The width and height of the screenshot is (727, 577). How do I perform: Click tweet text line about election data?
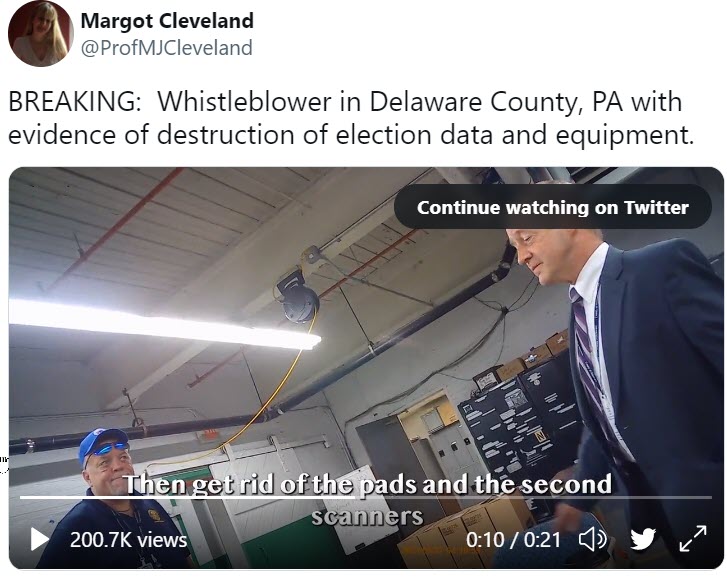(351, 135)
